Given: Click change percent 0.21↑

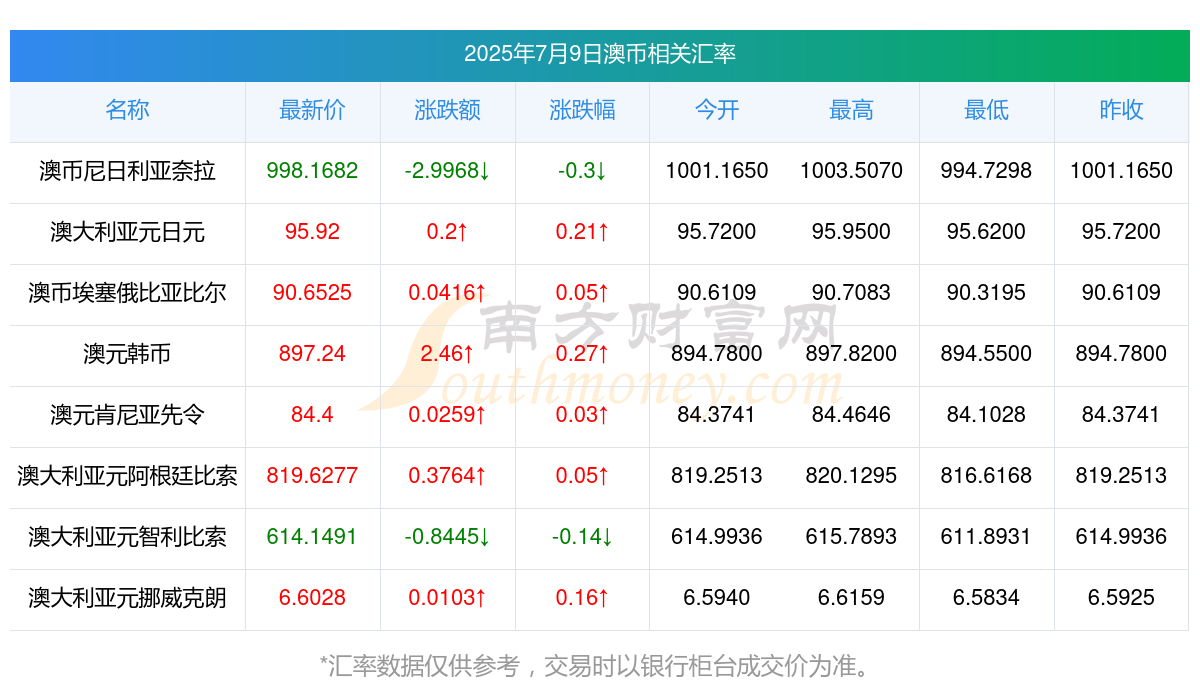Looking at the screenshot, I should point(582,232).
